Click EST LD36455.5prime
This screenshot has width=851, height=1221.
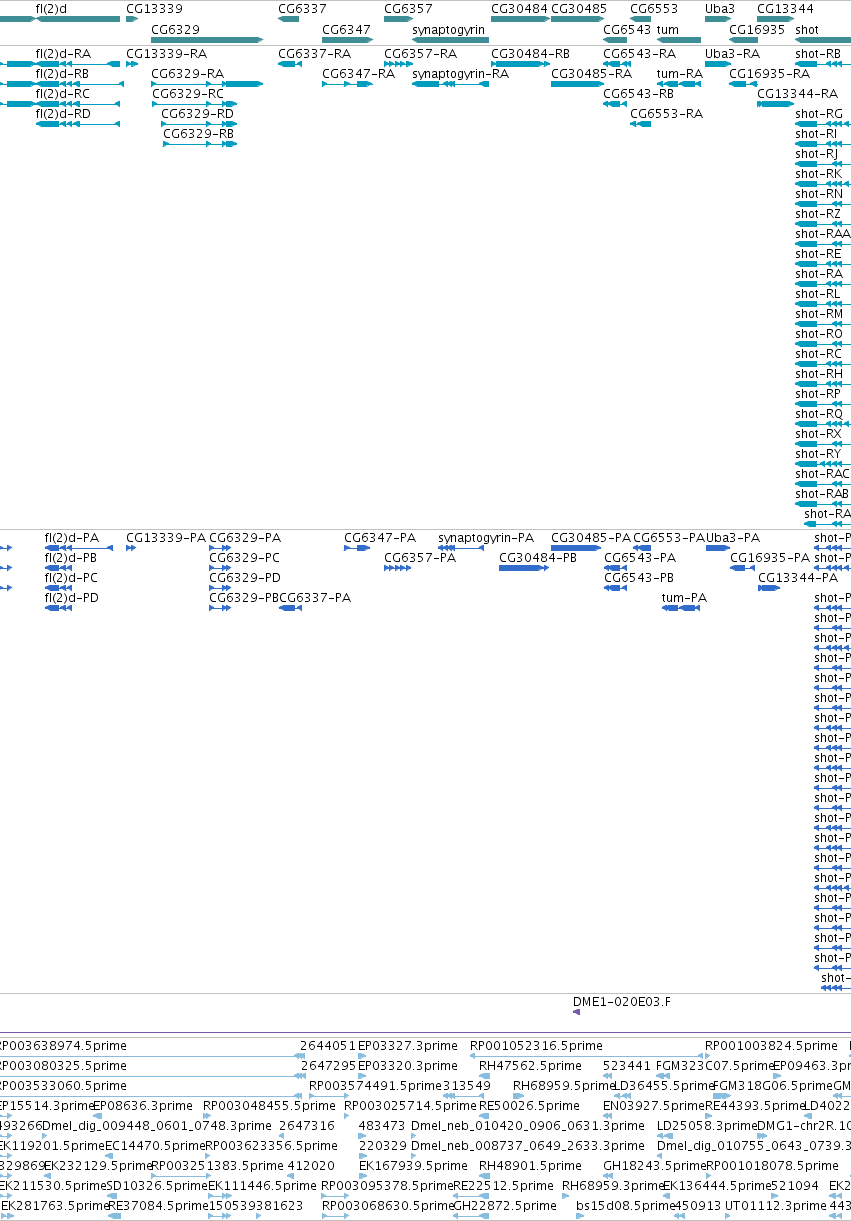[x=662, y=1086]
